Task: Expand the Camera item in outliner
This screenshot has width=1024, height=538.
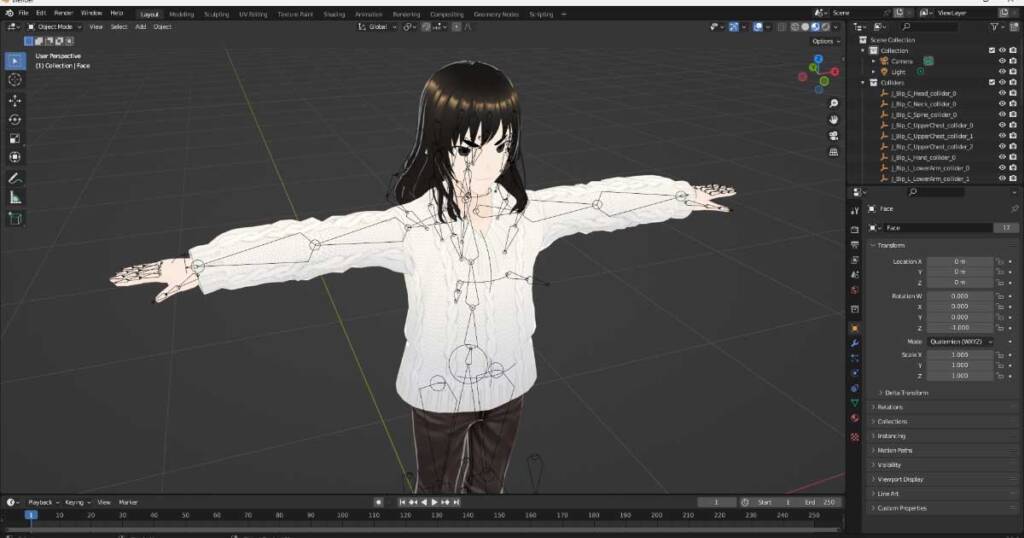Action: [x=874, y=61]
